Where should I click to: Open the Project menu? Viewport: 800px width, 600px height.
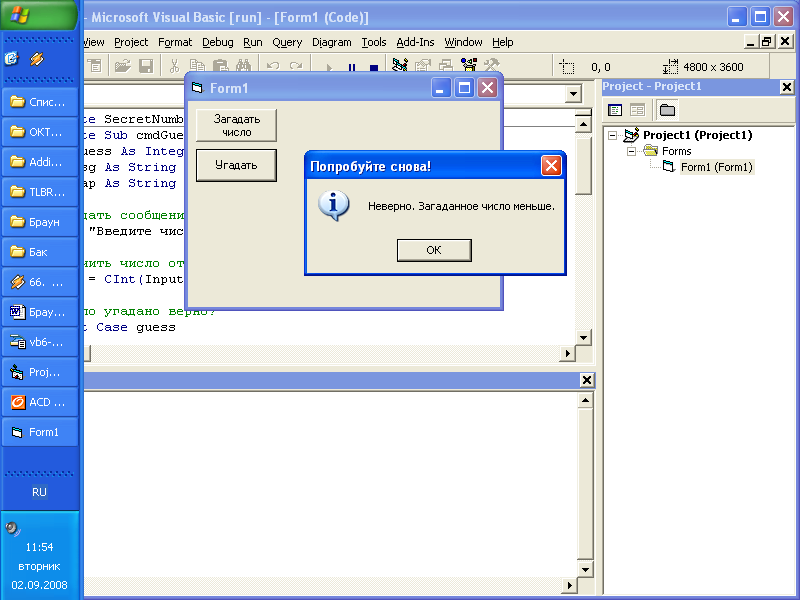[131, 42]
